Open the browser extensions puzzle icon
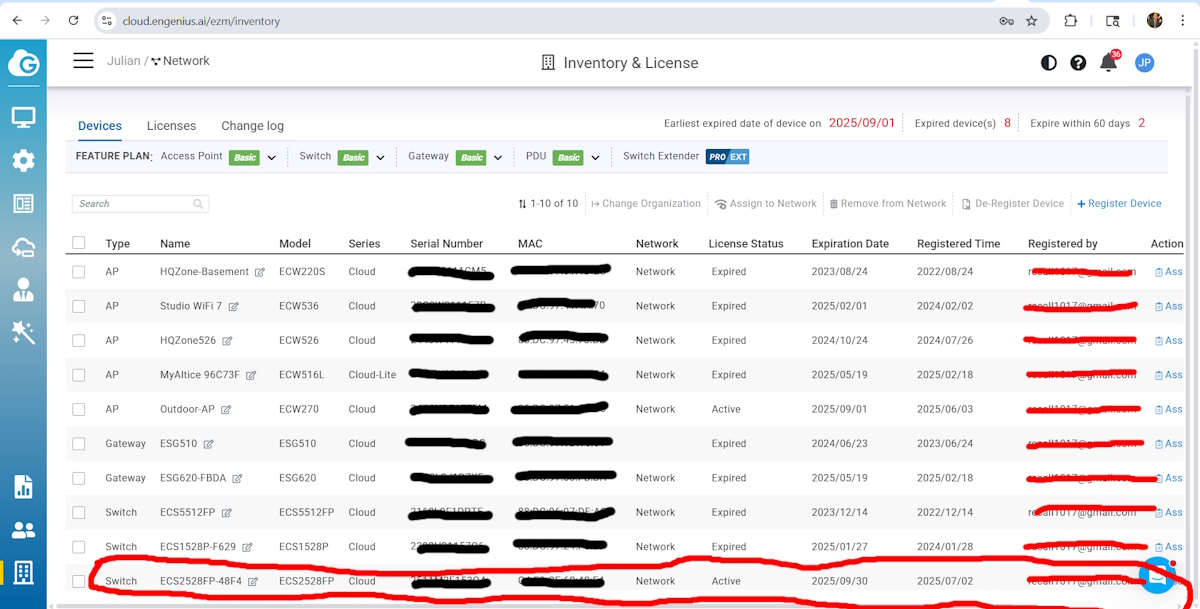 pyautogui.click(x=1071, y=20)
